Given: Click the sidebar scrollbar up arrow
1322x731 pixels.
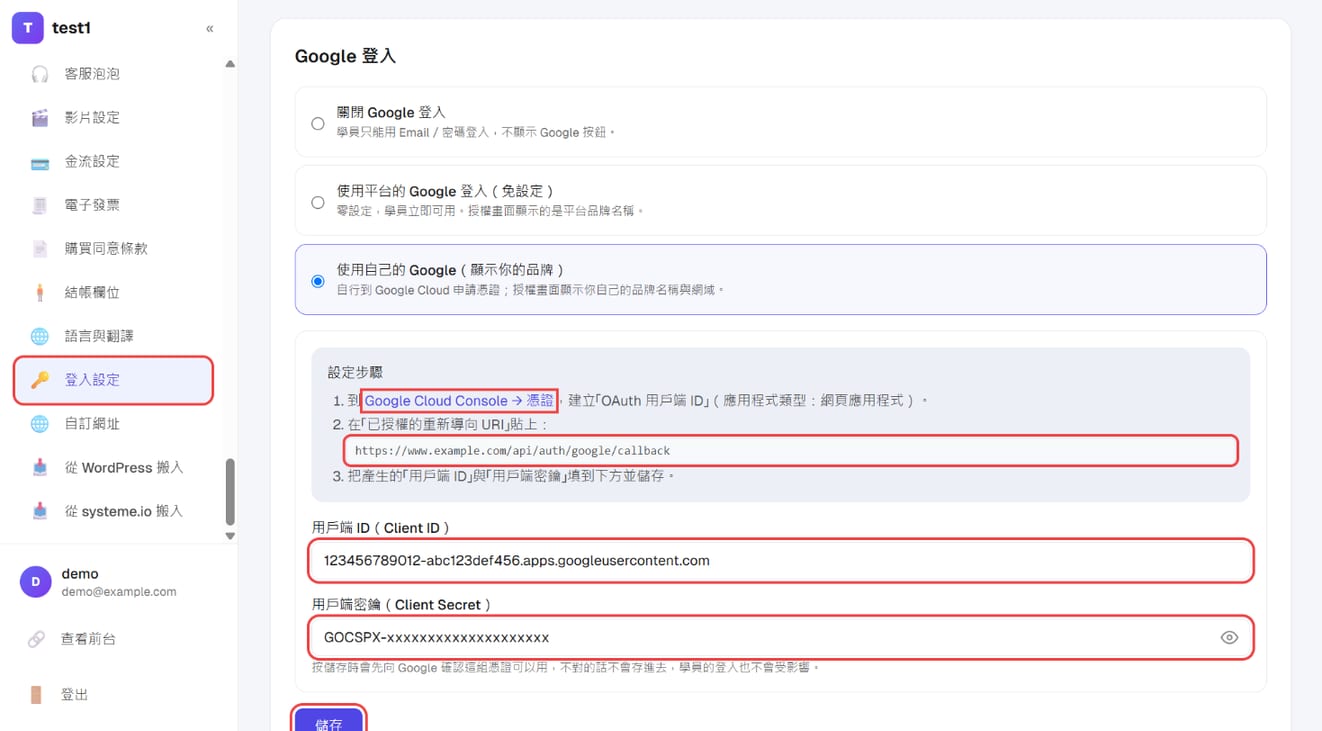Looking at the screenshot, I should 230,64.
